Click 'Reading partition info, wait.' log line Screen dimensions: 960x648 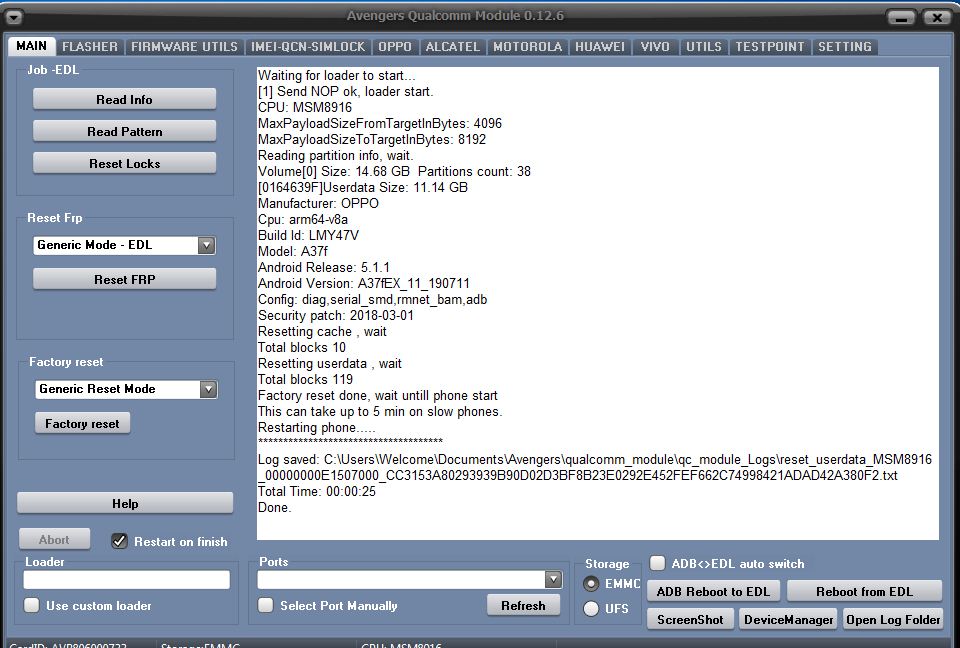[x=336, y=155]
